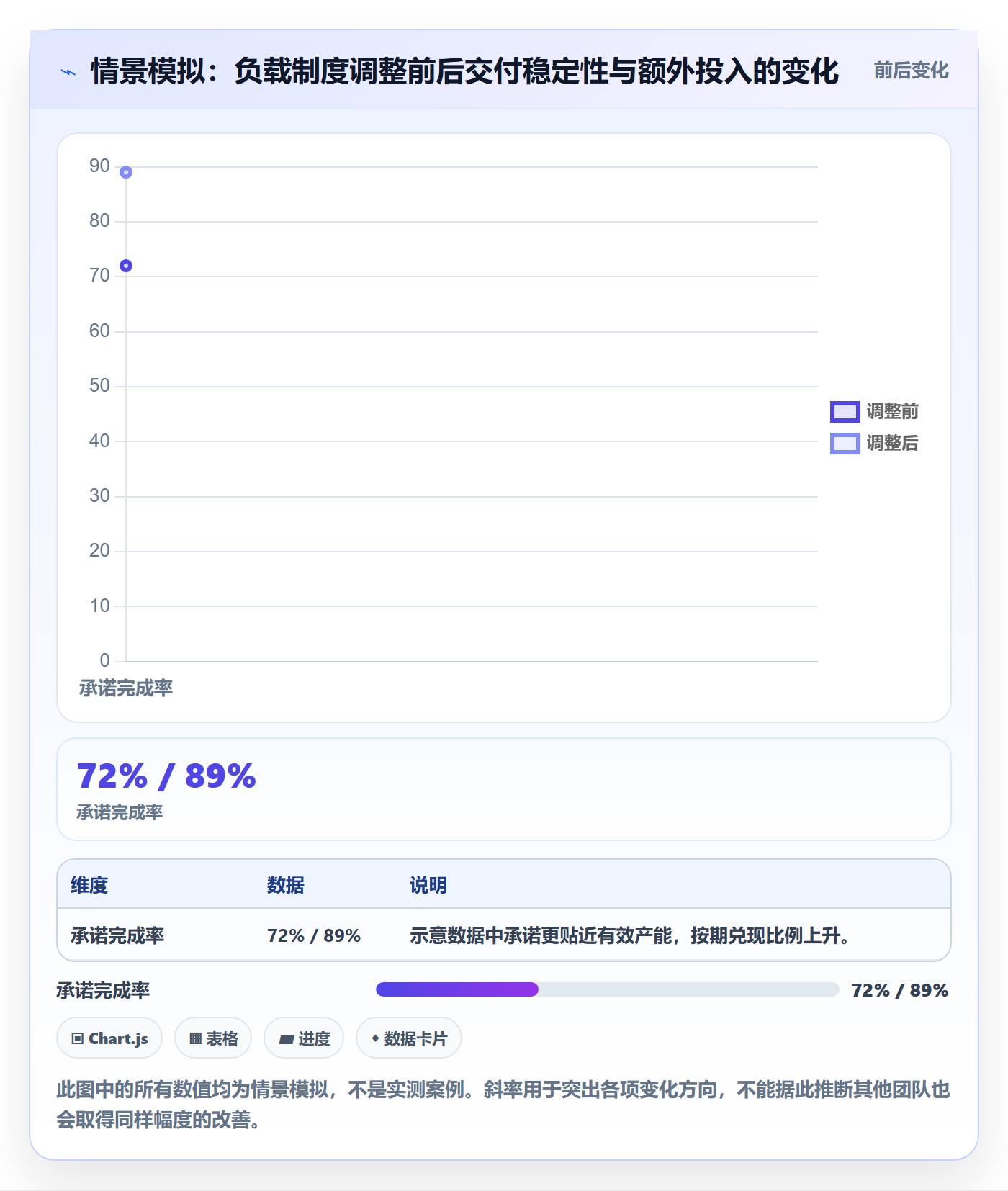Image resolution: width=1008 pixels, height=1191 pixels.
Task: Click the 说明 table column header
Action: click(428, 885)
